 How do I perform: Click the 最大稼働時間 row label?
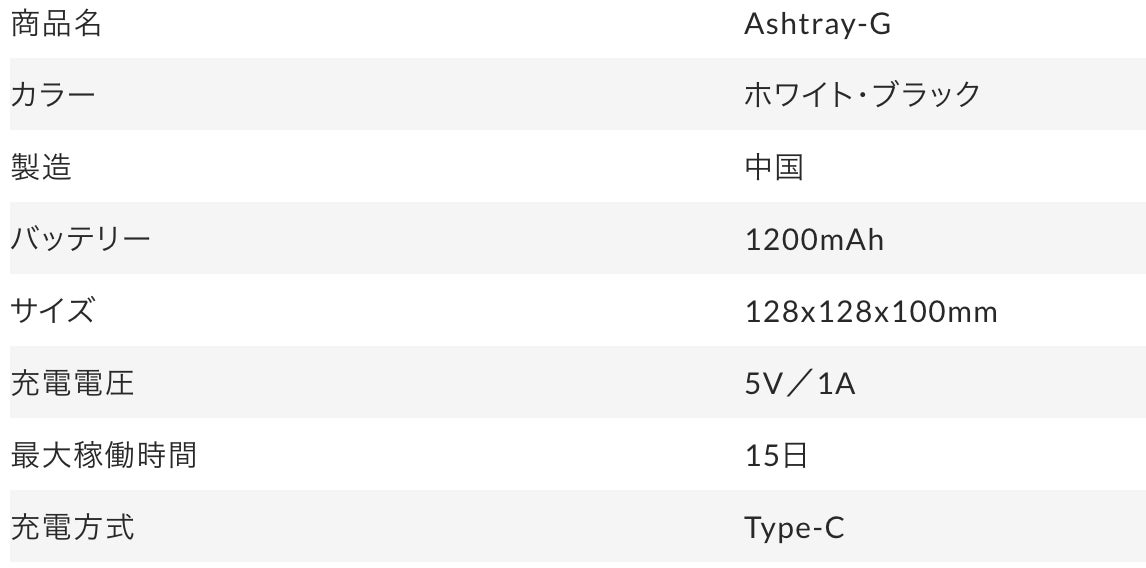[x=103, y=455]
